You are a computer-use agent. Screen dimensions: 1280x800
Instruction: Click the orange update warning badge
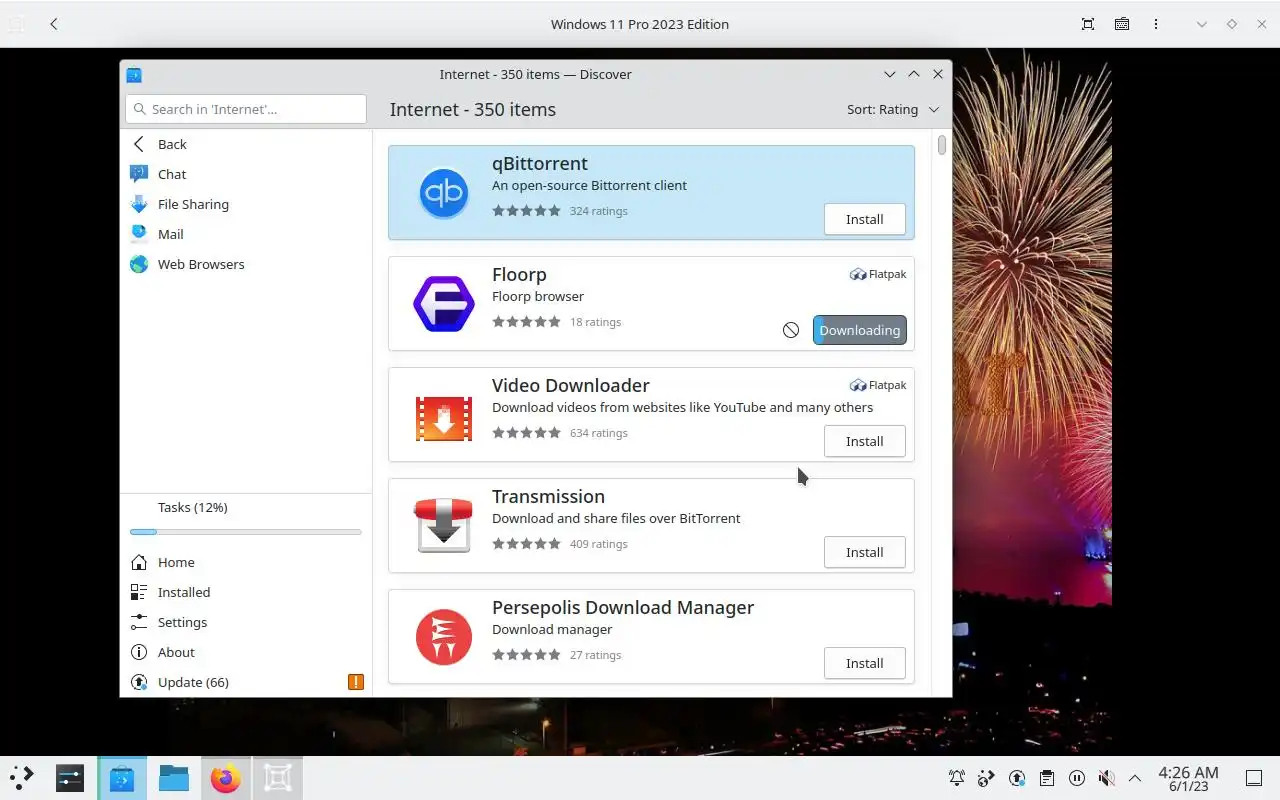355,682
